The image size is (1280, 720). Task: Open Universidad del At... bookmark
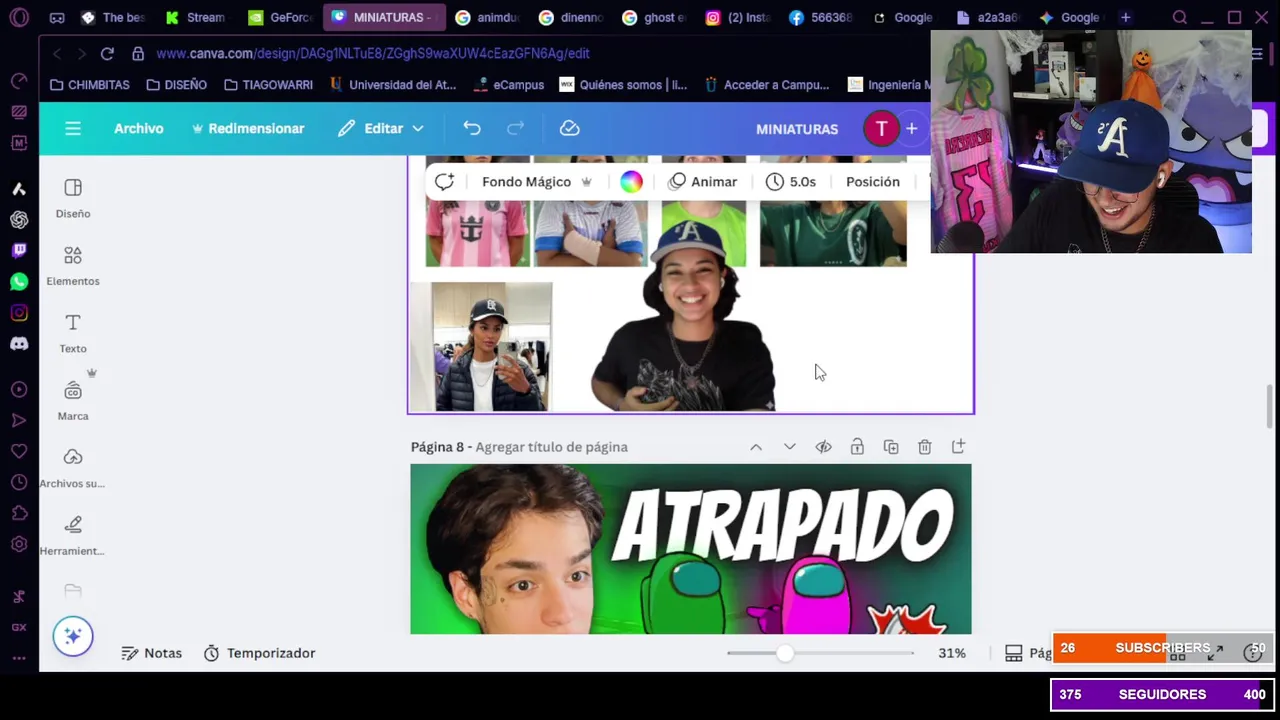(x=393, y=85)
